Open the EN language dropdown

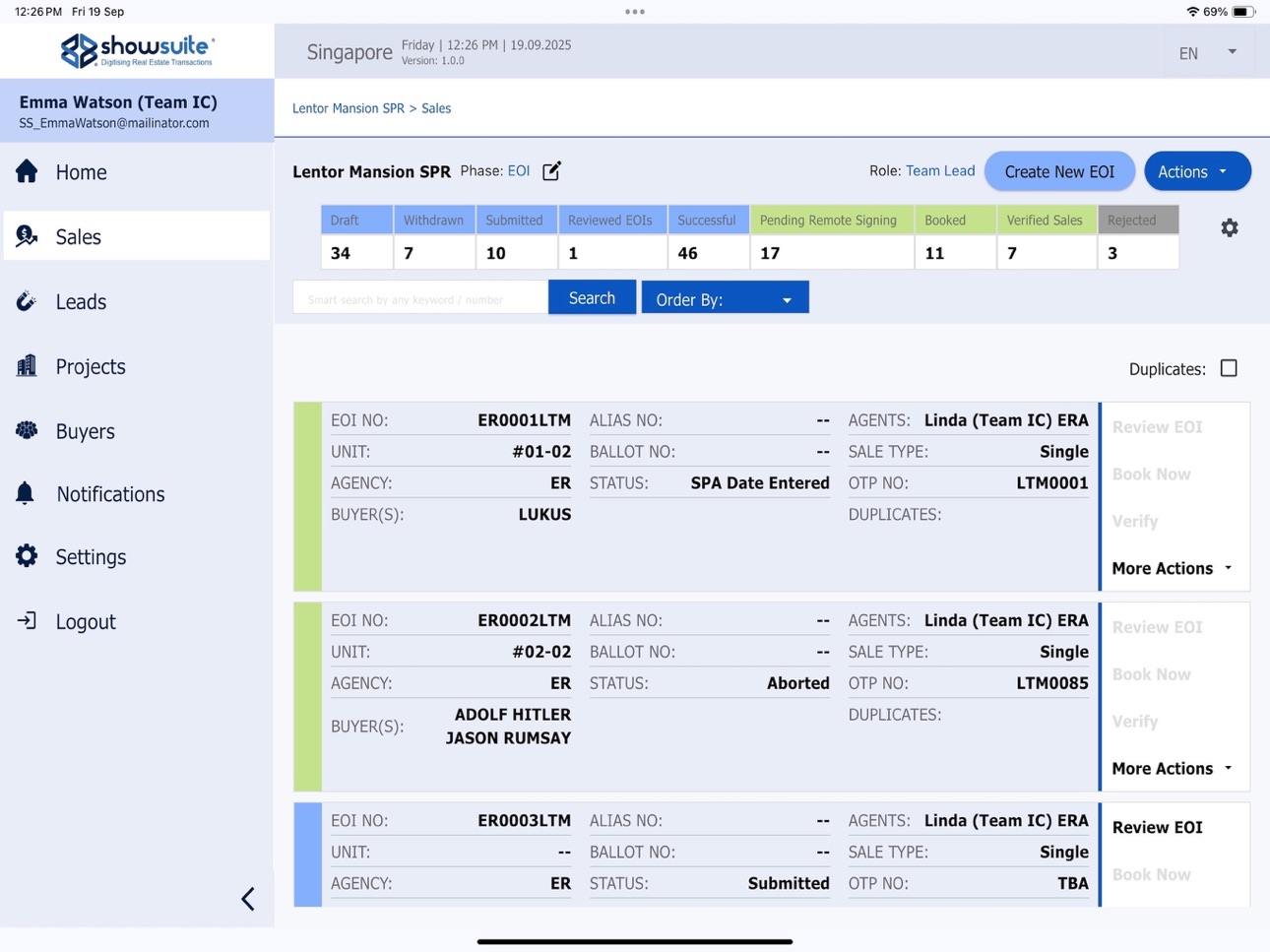click(1208, 52)
